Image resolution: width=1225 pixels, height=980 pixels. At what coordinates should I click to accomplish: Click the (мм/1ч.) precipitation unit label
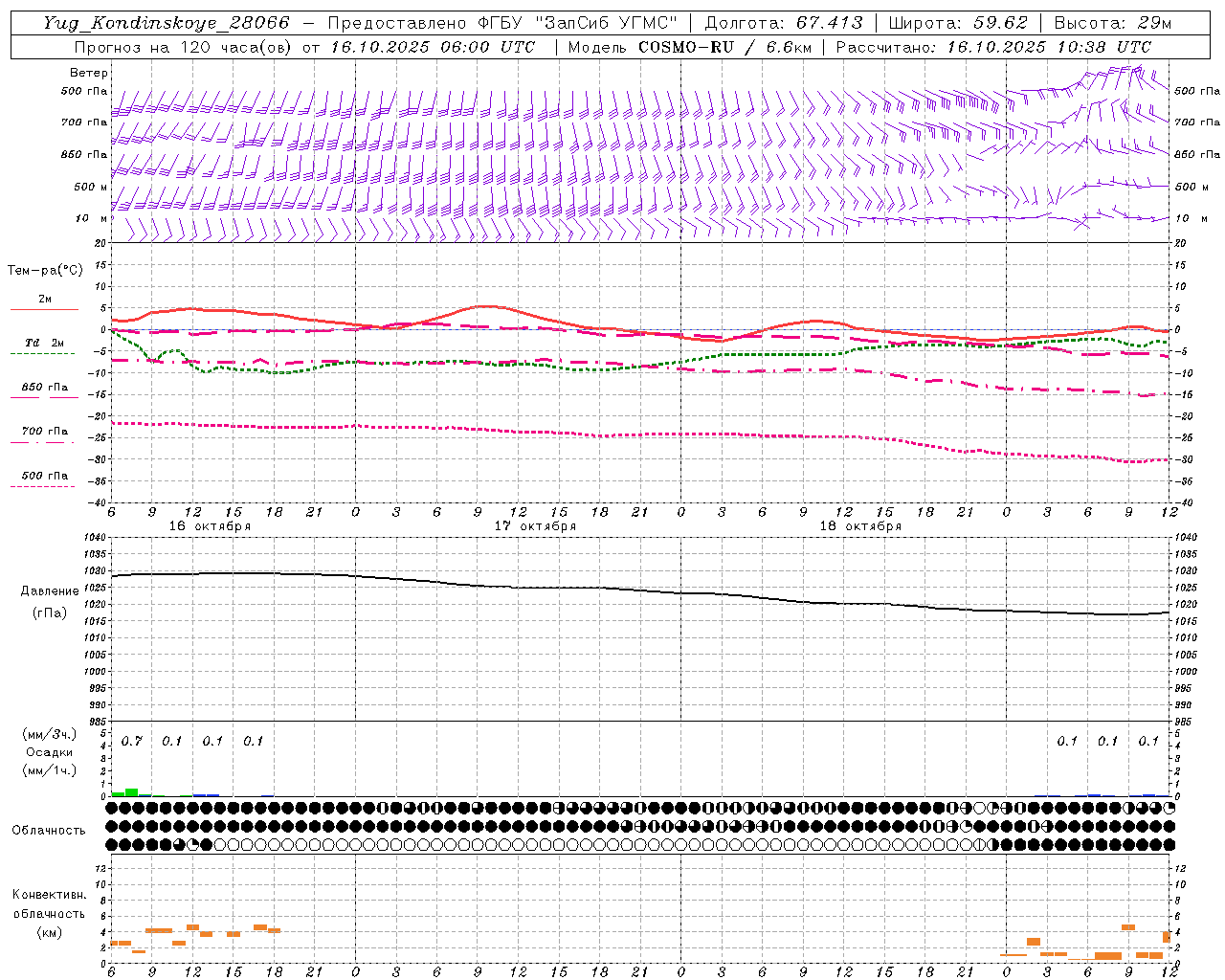pyautogui.click(x=50, y=770)
